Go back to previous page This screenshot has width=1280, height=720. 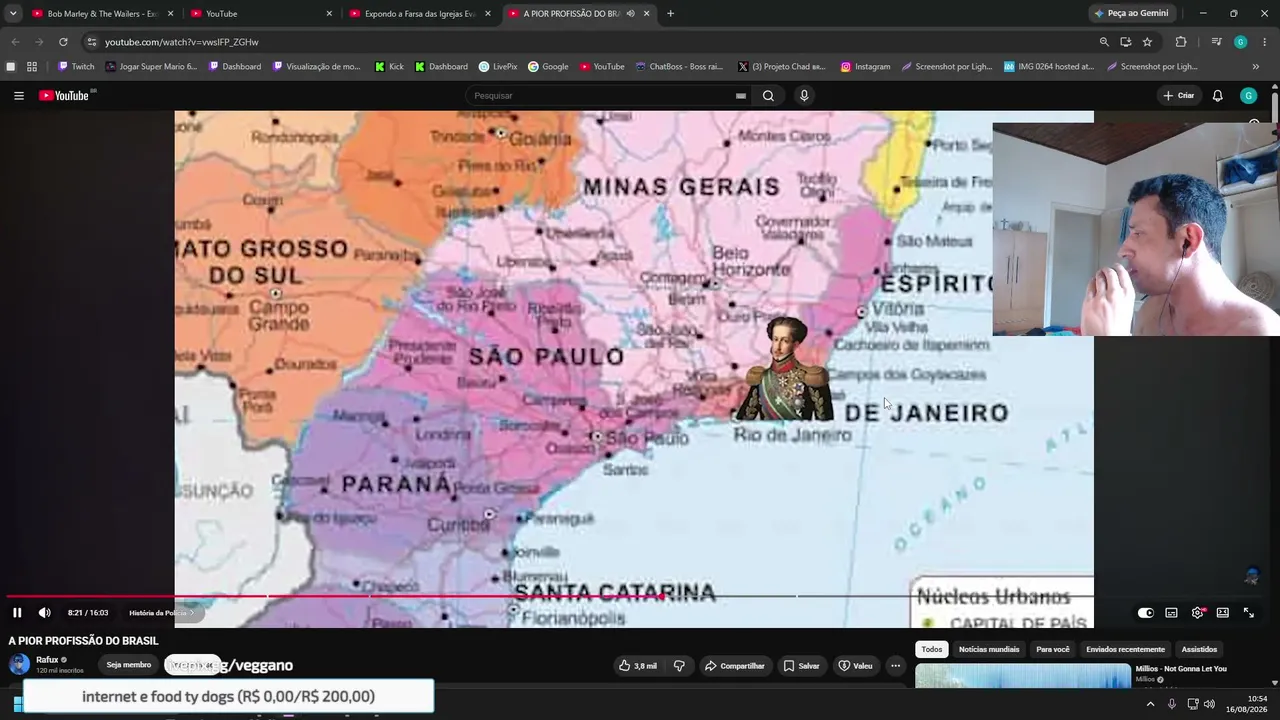click(15, 42)
